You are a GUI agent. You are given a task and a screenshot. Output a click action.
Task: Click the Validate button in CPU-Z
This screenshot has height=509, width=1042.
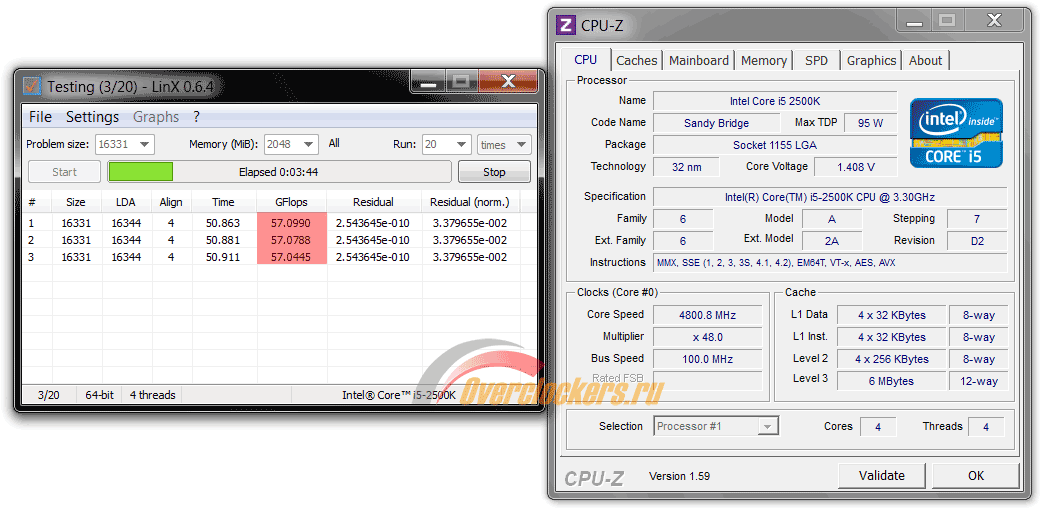[x=882, y=476]
